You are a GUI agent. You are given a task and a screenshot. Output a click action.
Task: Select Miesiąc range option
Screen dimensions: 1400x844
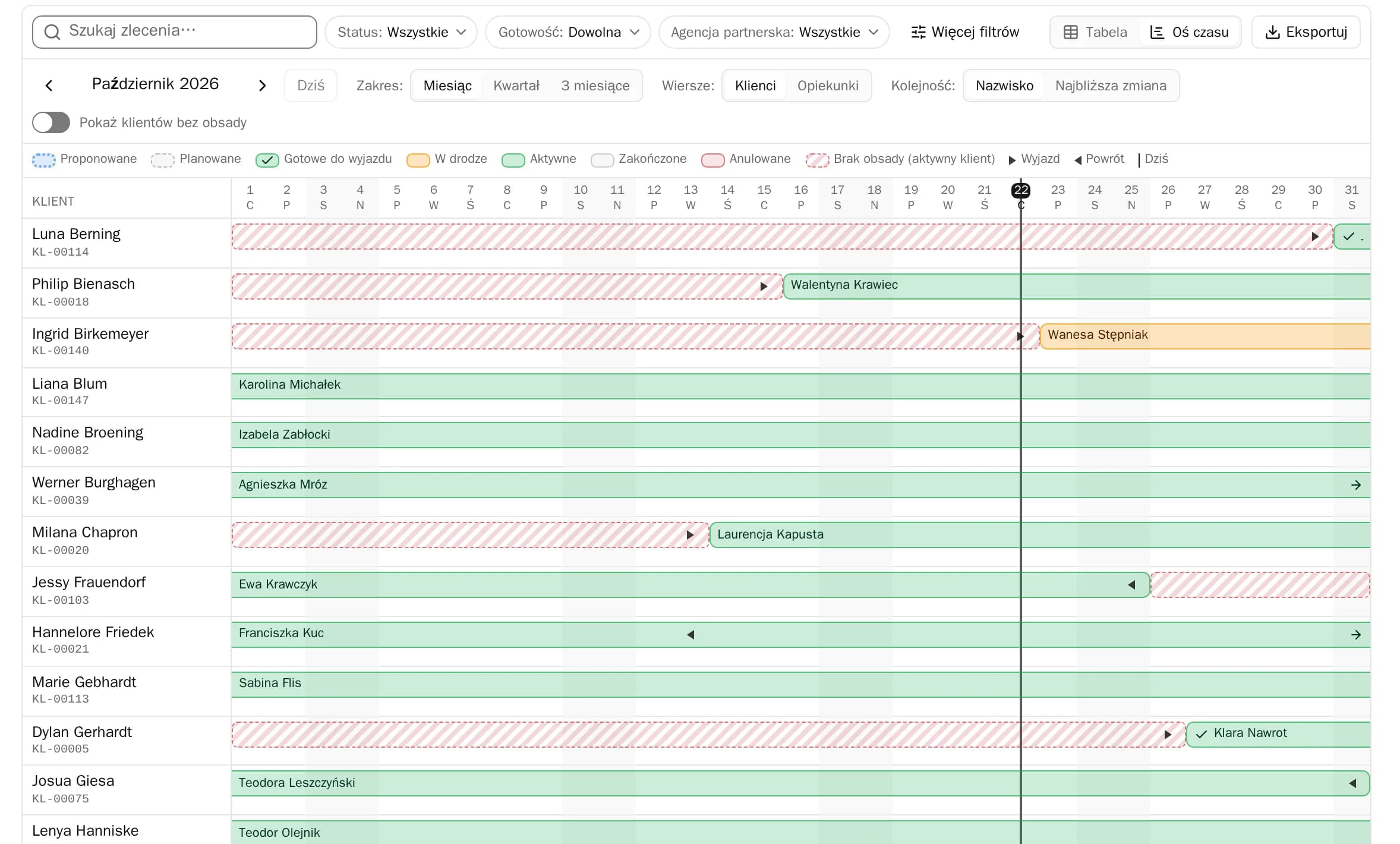click(447, 86)
